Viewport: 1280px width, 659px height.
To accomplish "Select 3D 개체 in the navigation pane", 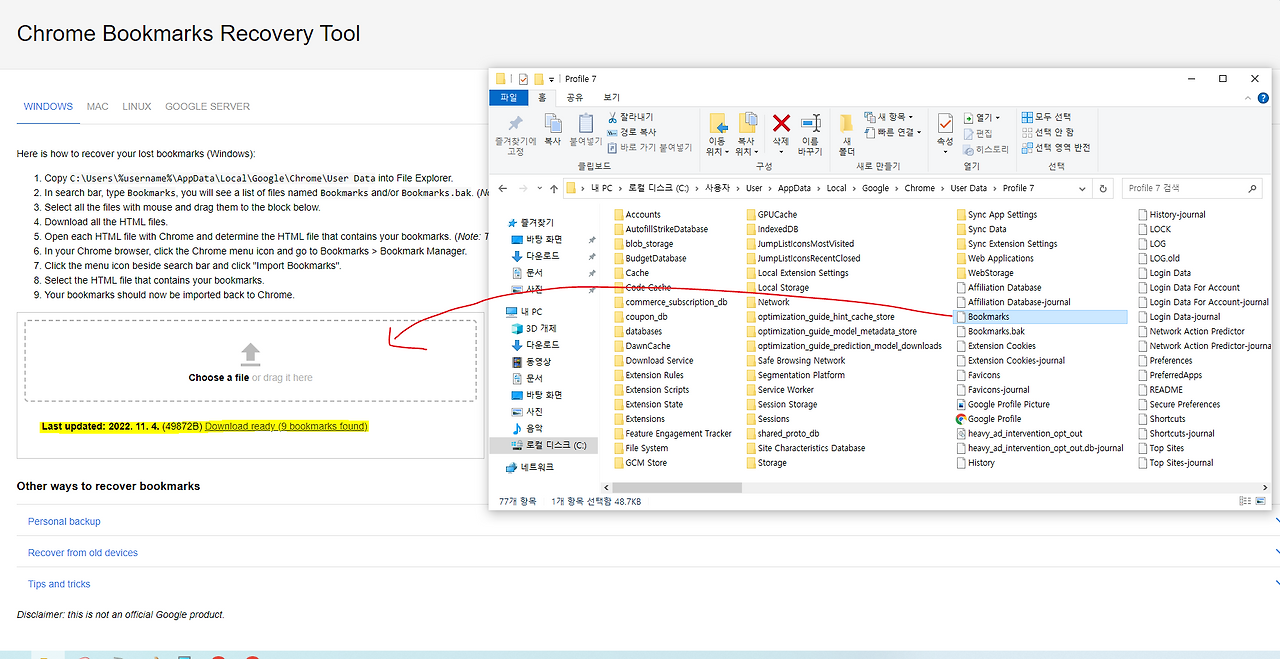I will 535,328.
